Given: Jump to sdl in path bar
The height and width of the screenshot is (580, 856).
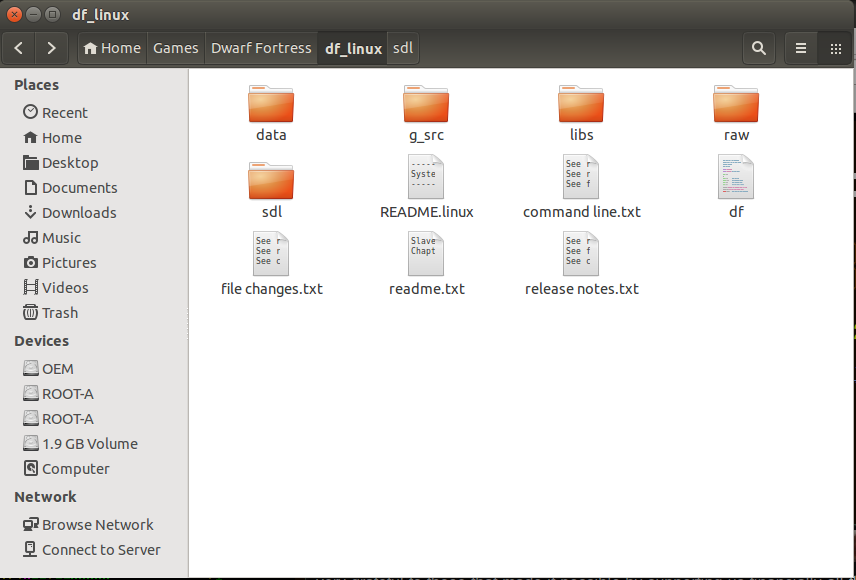Looking at the screenshot, I should point(403,48).
